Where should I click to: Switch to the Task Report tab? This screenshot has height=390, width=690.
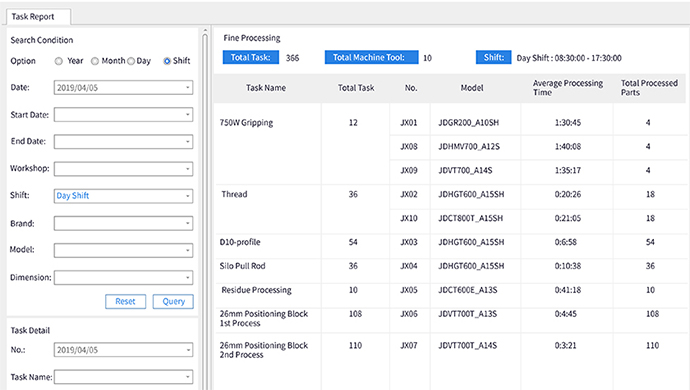tap(38, 17)
